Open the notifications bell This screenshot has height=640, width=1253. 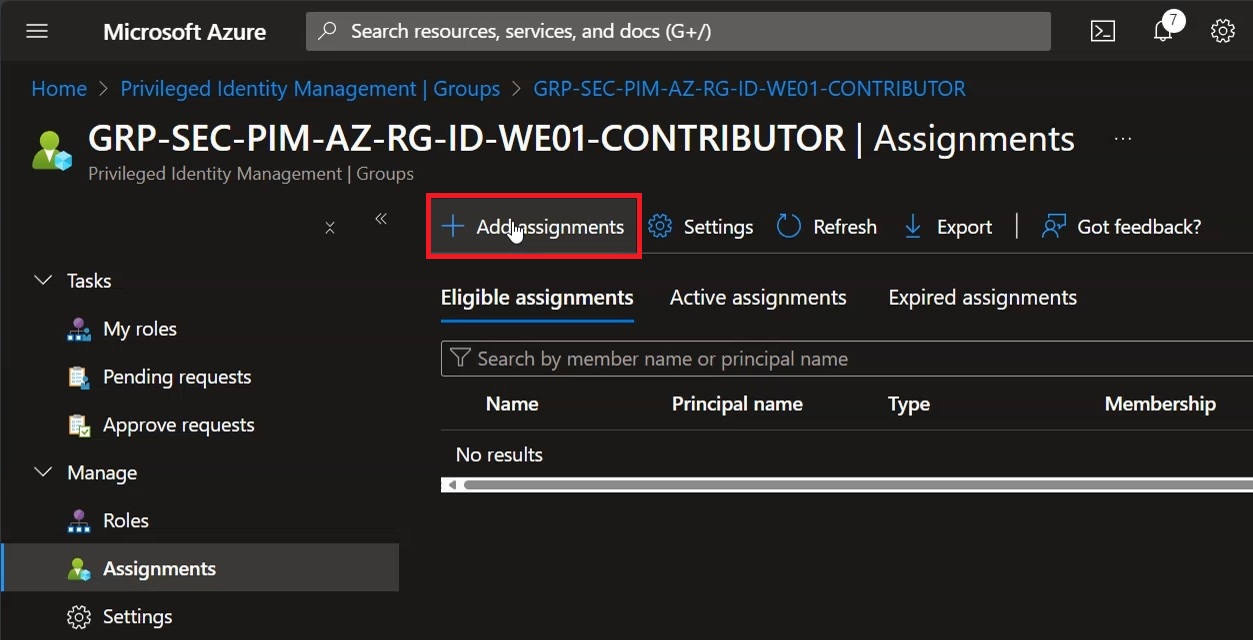pyautogui.click(x=1163, y=31)
